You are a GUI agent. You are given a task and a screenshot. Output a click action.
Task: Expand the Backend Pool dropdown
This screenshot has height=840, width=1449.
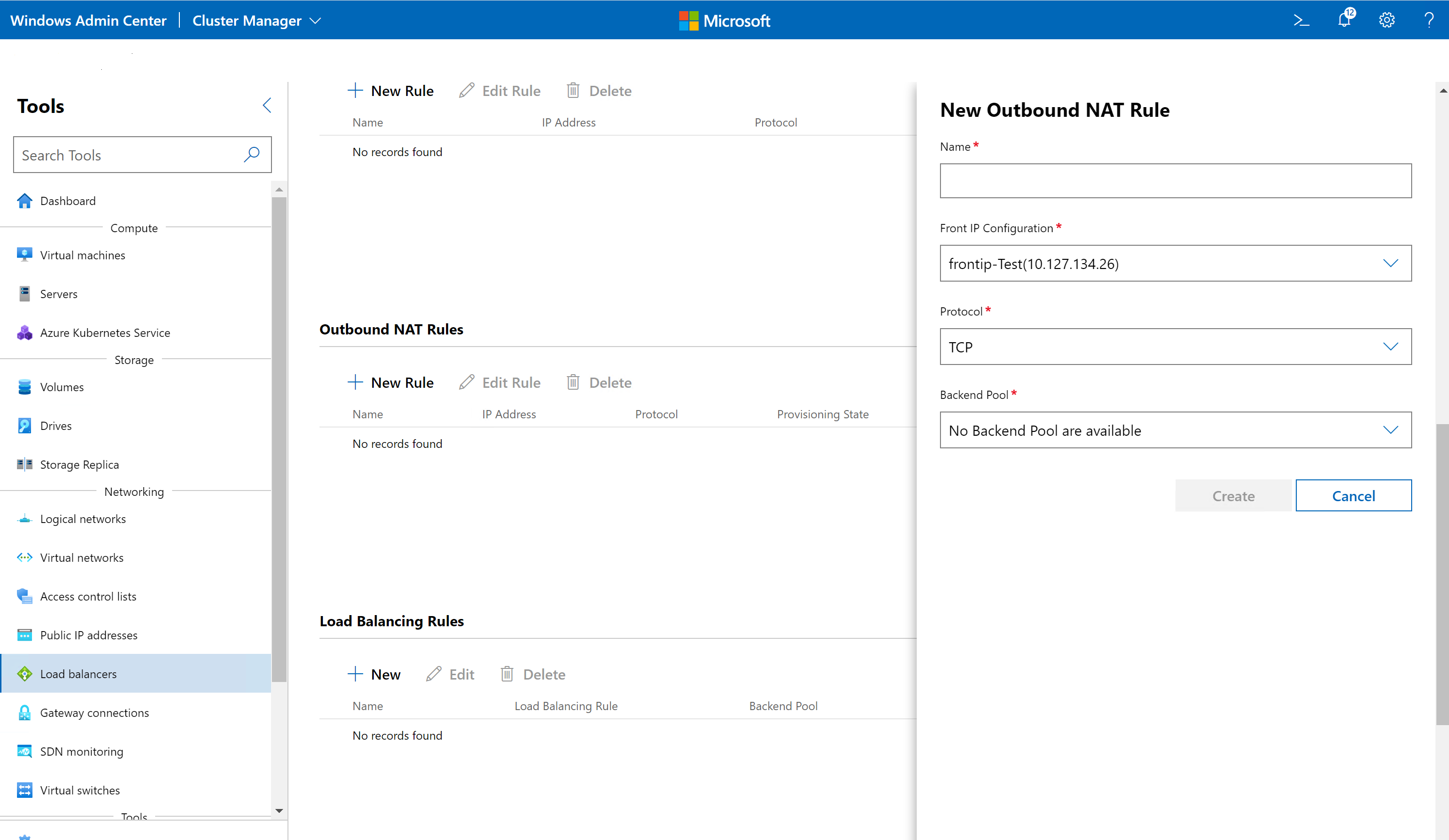1175,430
